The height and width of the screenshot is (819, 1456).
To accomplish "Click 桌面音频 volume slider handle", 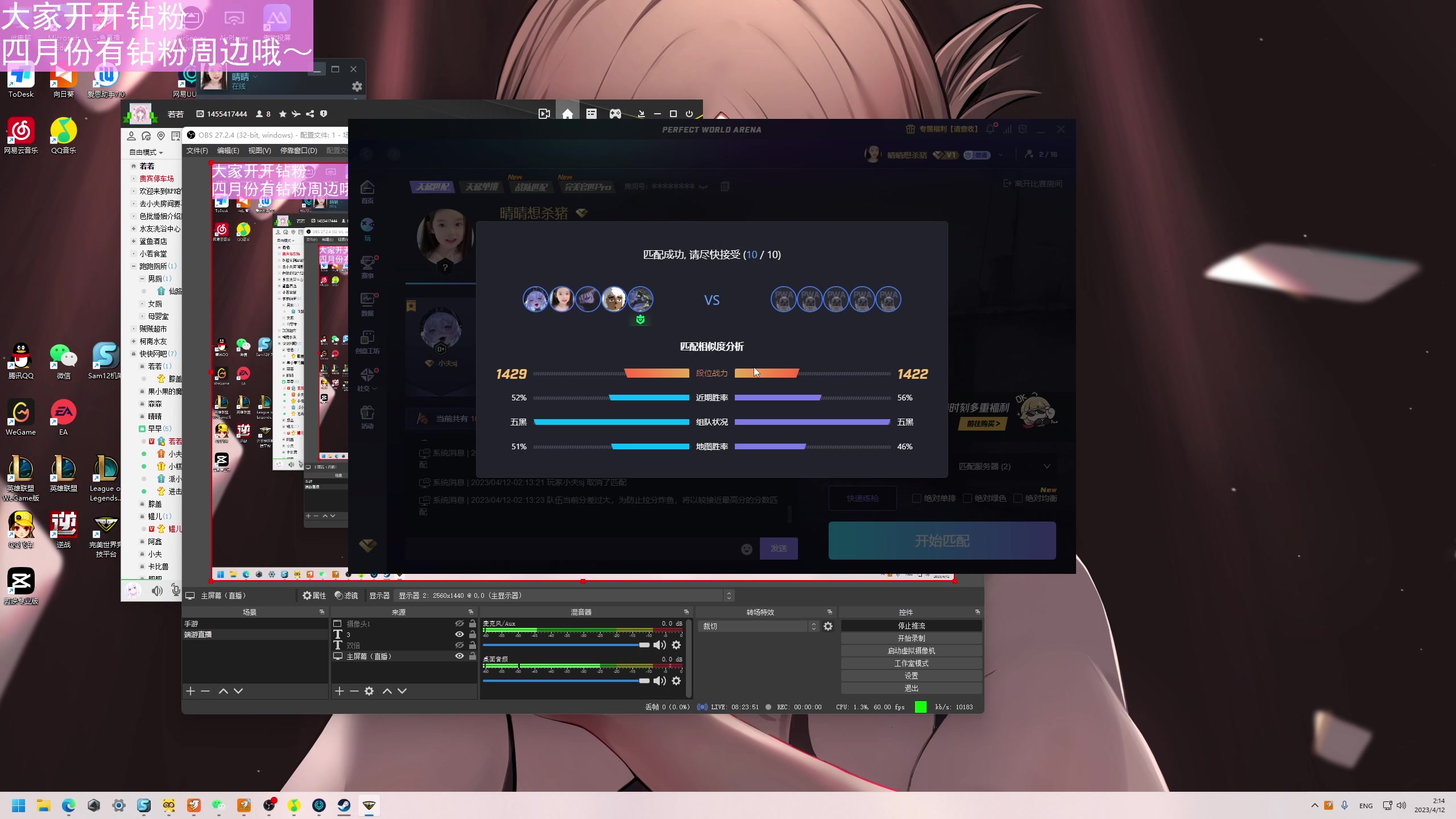I will (x=644, y=681).
